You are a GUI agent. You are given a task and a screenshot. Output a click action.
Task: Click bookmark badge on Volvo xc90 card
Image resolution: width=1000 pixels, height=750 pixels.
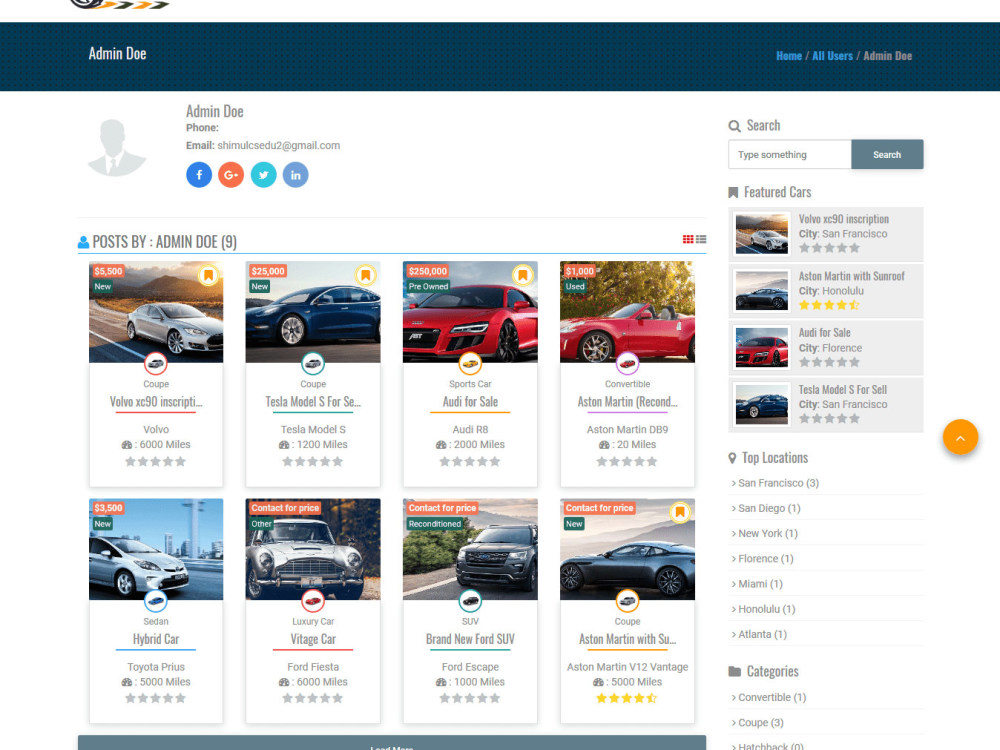pyautogui.click(x=208, y=276)
